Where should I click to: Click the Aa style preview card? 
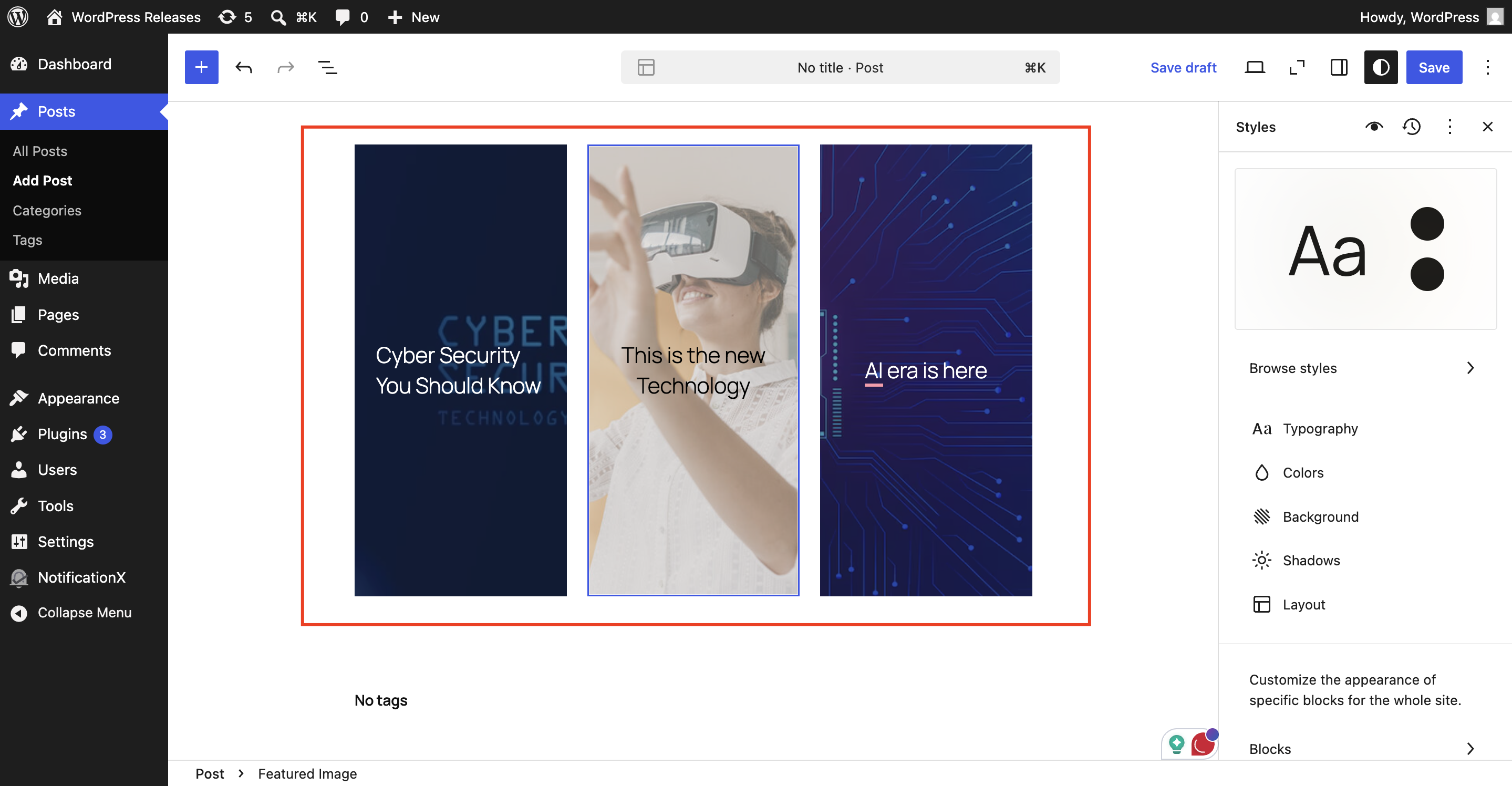click(1365, 249)
